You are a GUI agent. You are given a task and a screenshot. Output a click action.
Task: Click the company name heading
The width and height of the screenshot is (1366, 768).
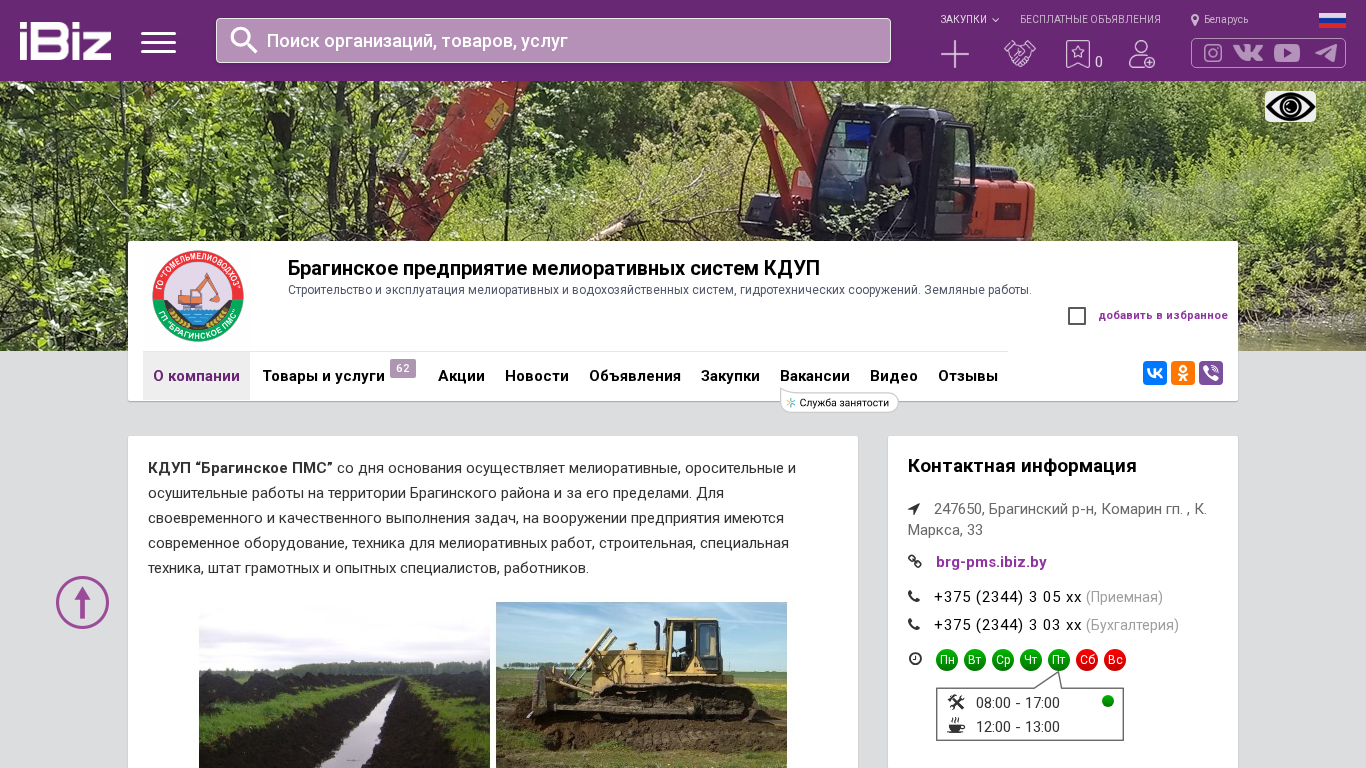click(x=554, y=268)
